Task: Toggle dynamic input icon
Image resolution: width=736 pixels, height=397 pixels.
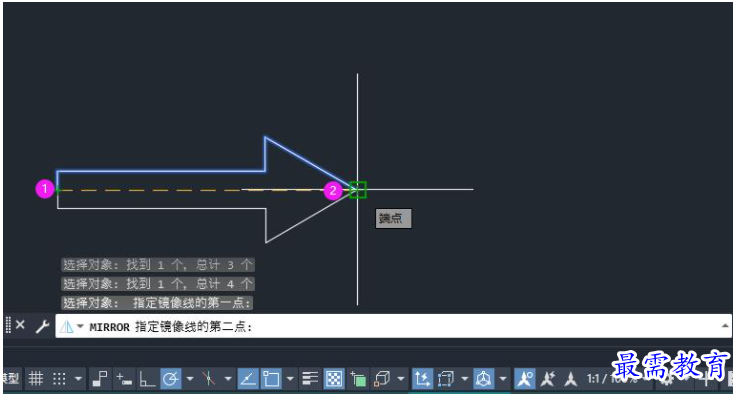Action: click(x=124, y=379)
